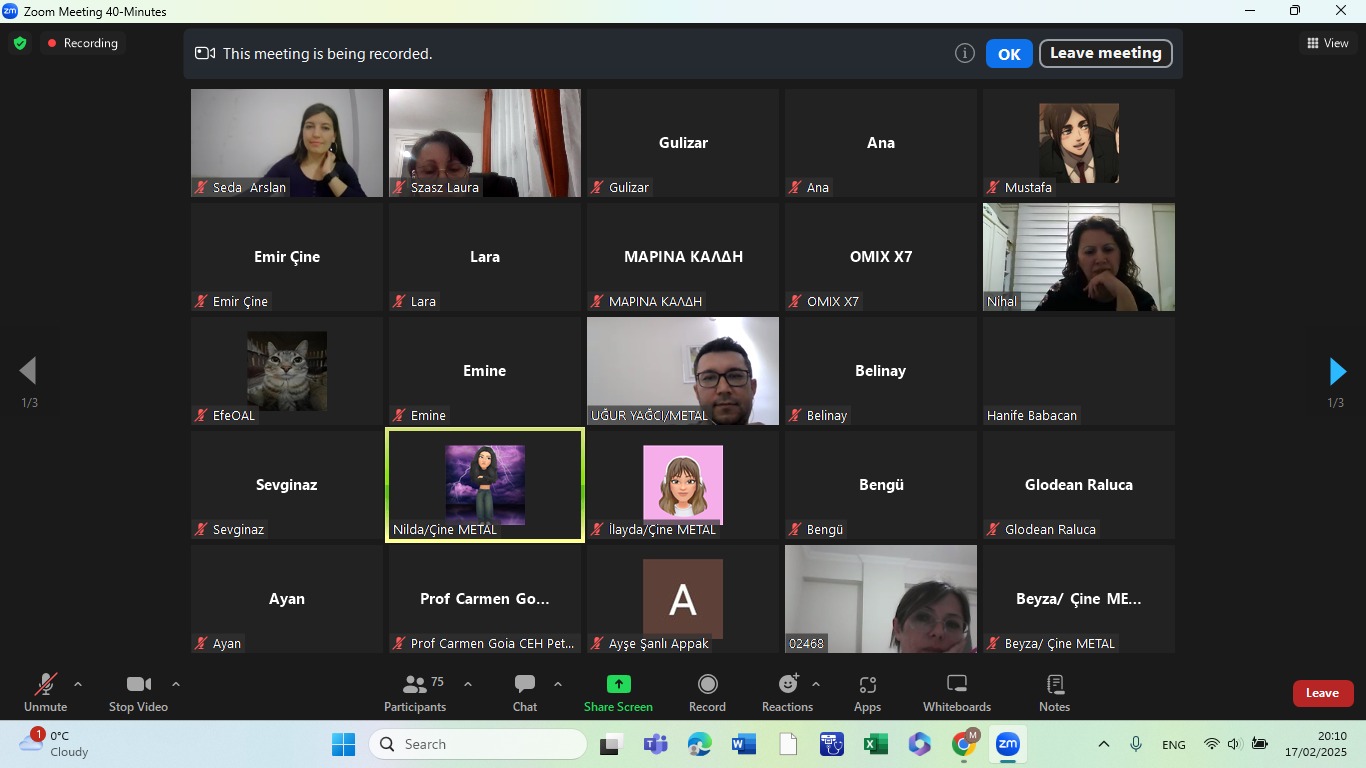Open the Reactions menu
The height and width of the screenshot is (768, 1366).
point(788,693)
